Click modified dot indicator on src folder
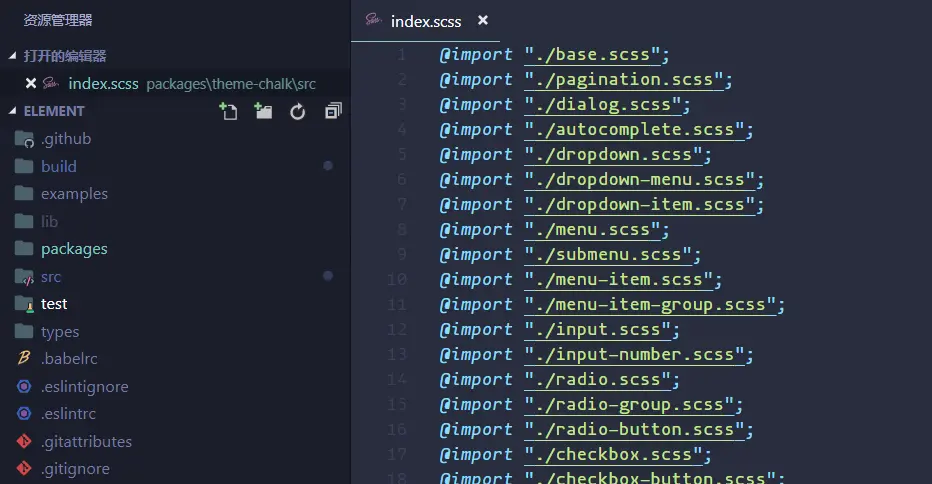This screenshot has width=932, height=484. tap(328, 275)
